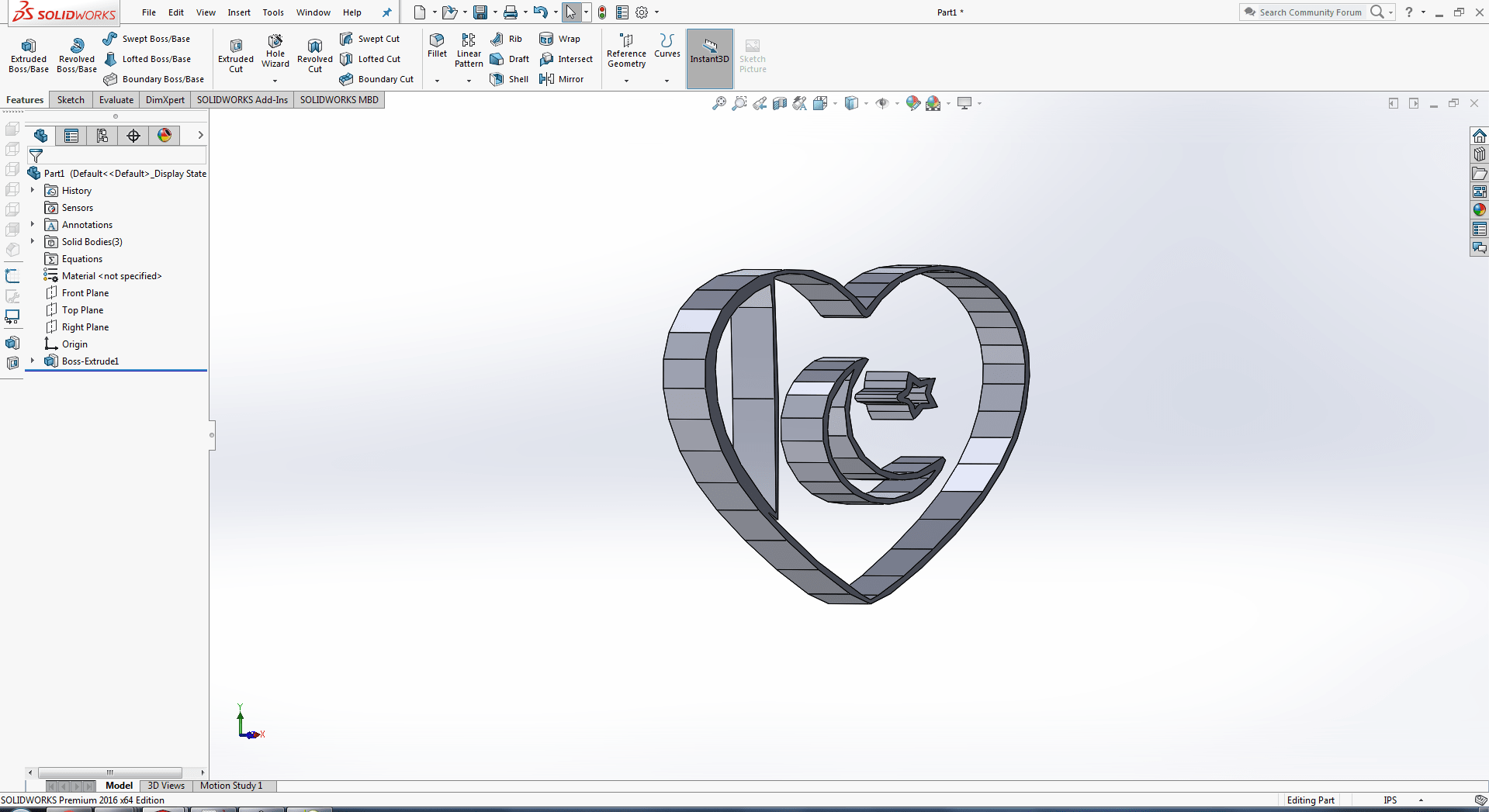Viewport: 1489px width, 812px height.
Task: Apply the Draft feature tool
Action: [509, 59]
